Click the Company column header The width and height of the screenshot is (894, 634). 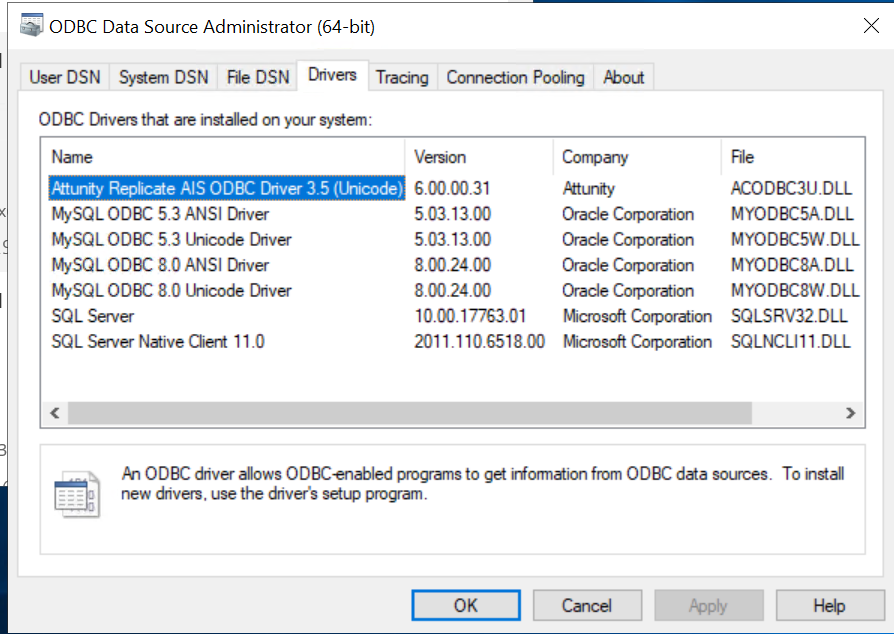tap(595, 157)
